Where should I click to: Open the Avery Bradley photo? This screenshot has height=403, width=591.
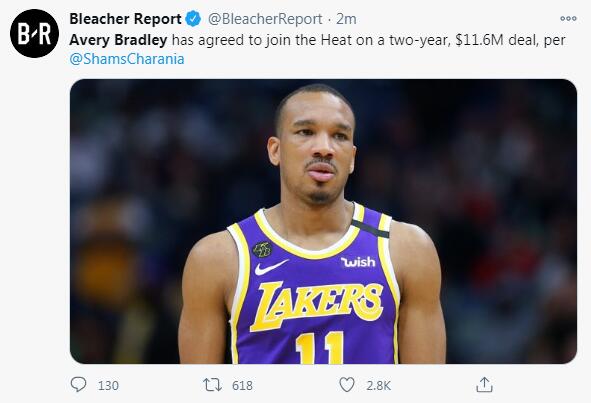point(323,221)
